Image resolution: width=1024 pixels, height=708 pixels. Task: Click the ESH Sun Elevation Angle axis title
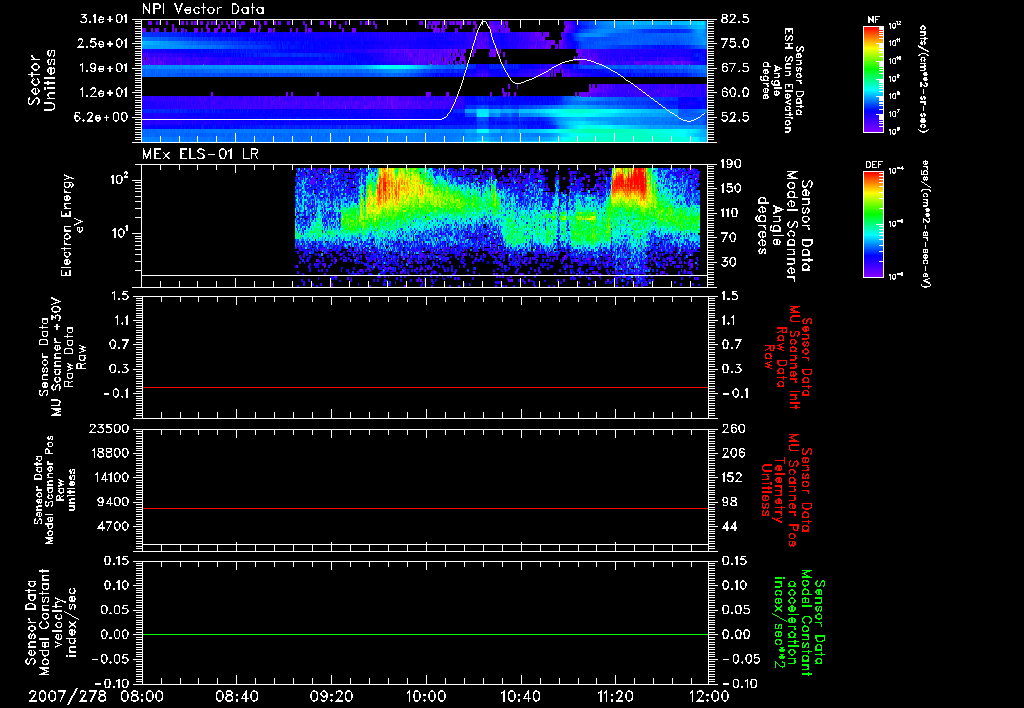click(x=782, y=80)
